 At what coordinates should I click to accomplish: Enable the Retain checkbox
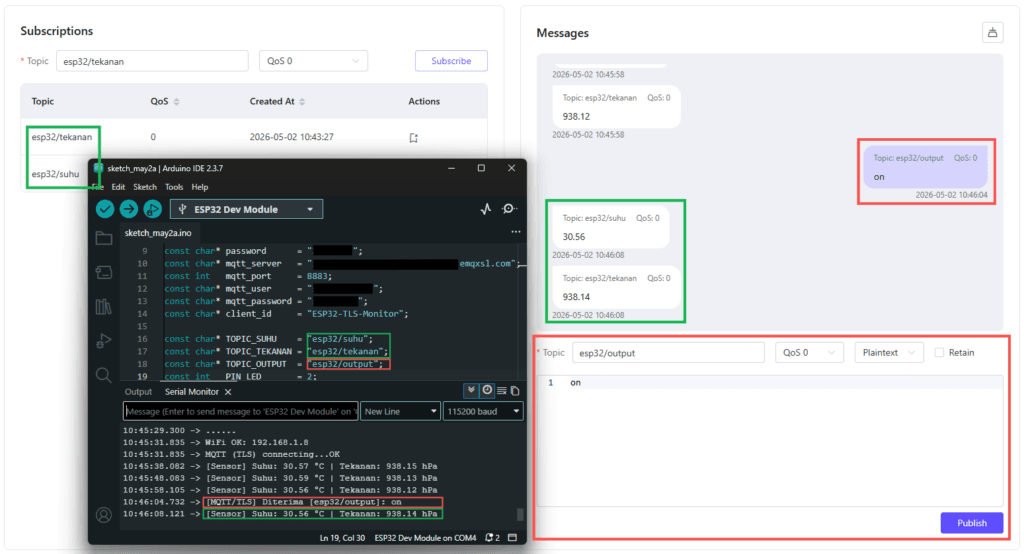click(x=939, y=352)
